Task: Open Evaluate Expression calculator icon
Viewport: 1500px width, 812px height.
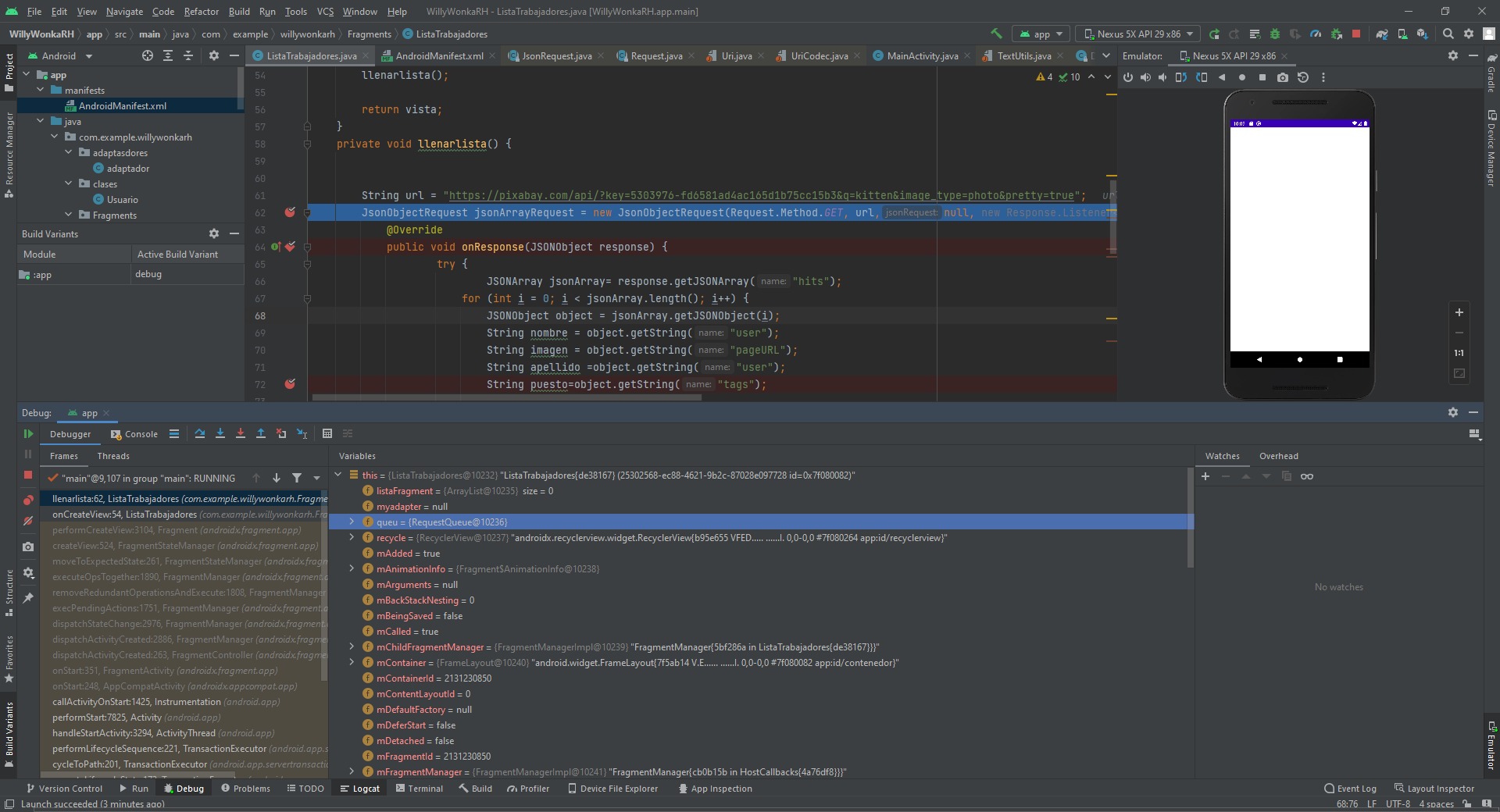Action: [327, 433]
